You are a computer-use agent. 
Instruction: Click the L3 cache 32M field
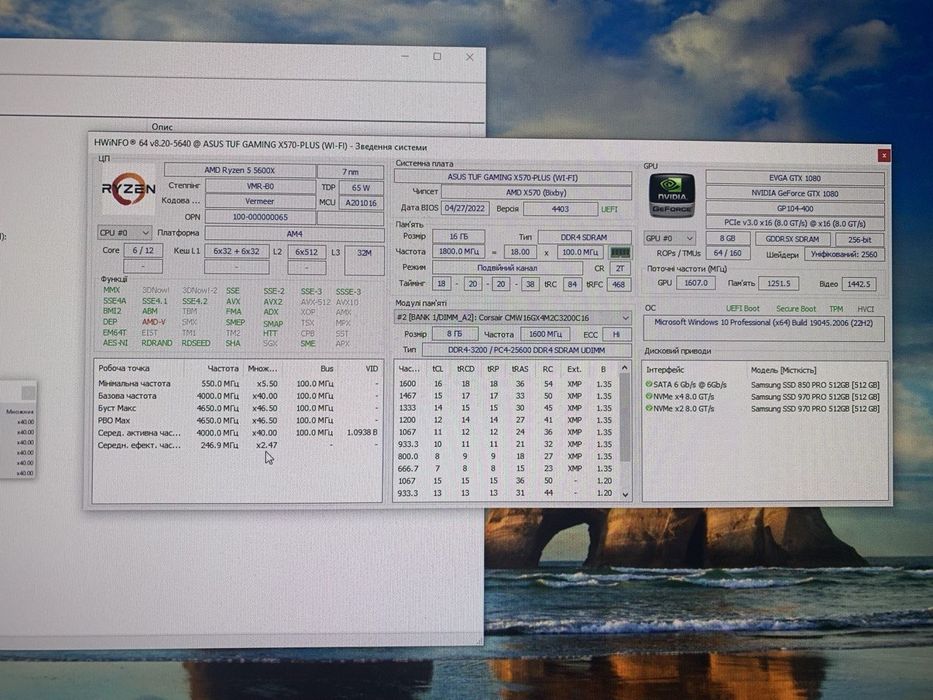[364, 260]
